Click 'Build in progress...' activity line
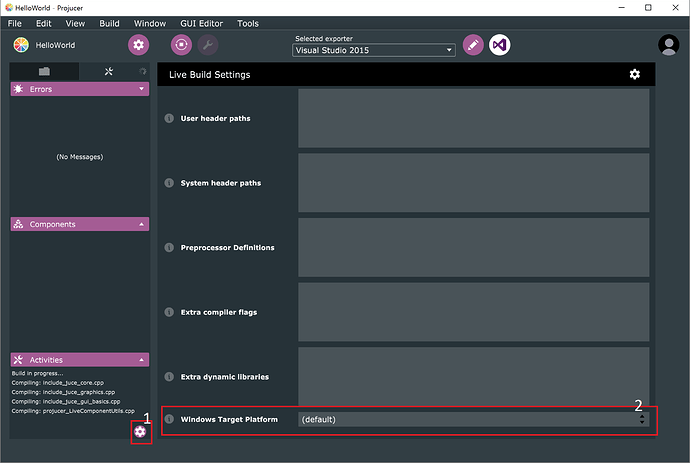Image resolution: width=690 pixels, height=463 pixels. [37, 373]
